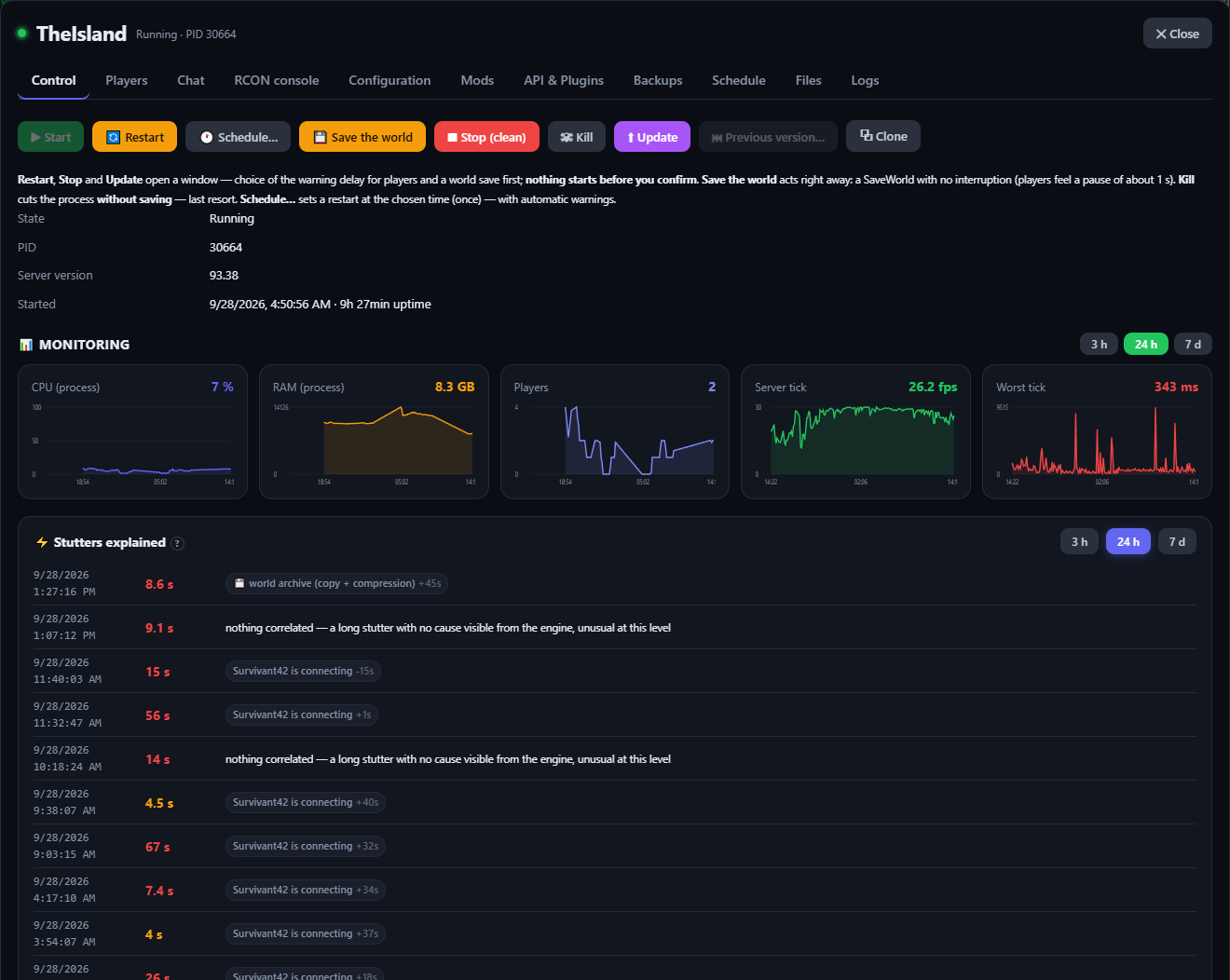Click the CPU (process) chart
The height and width of the screenshot is (980, 1230).
point(132,431)
